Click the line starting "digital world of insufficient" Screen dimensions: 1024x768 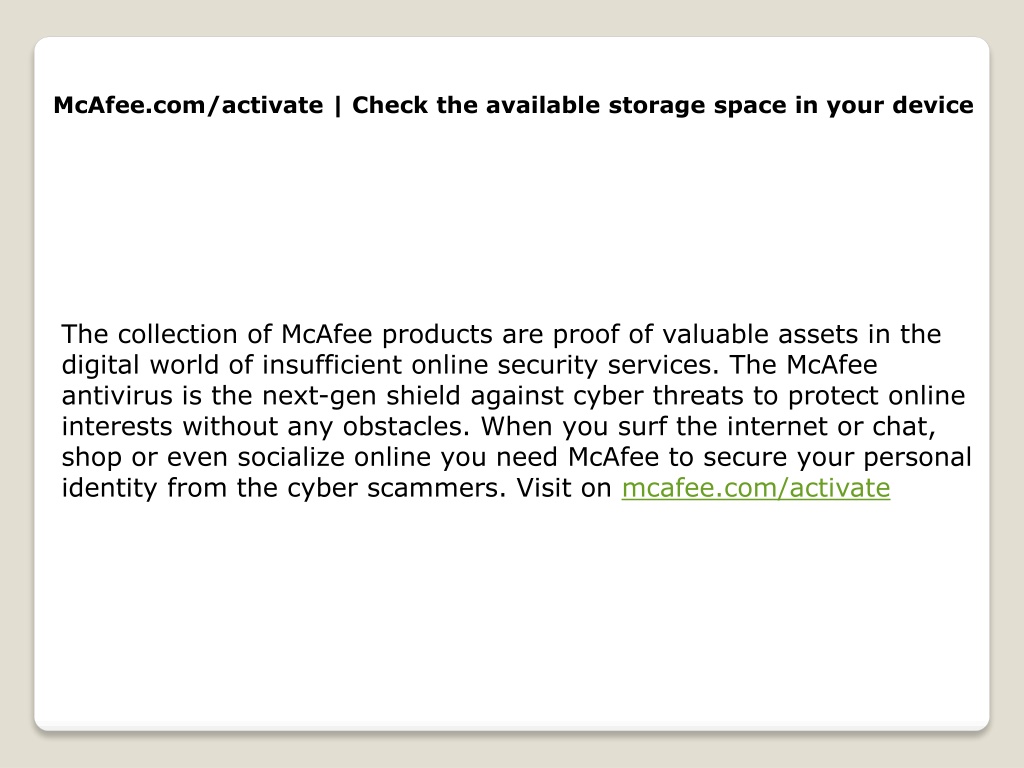[x=469, y=365]
